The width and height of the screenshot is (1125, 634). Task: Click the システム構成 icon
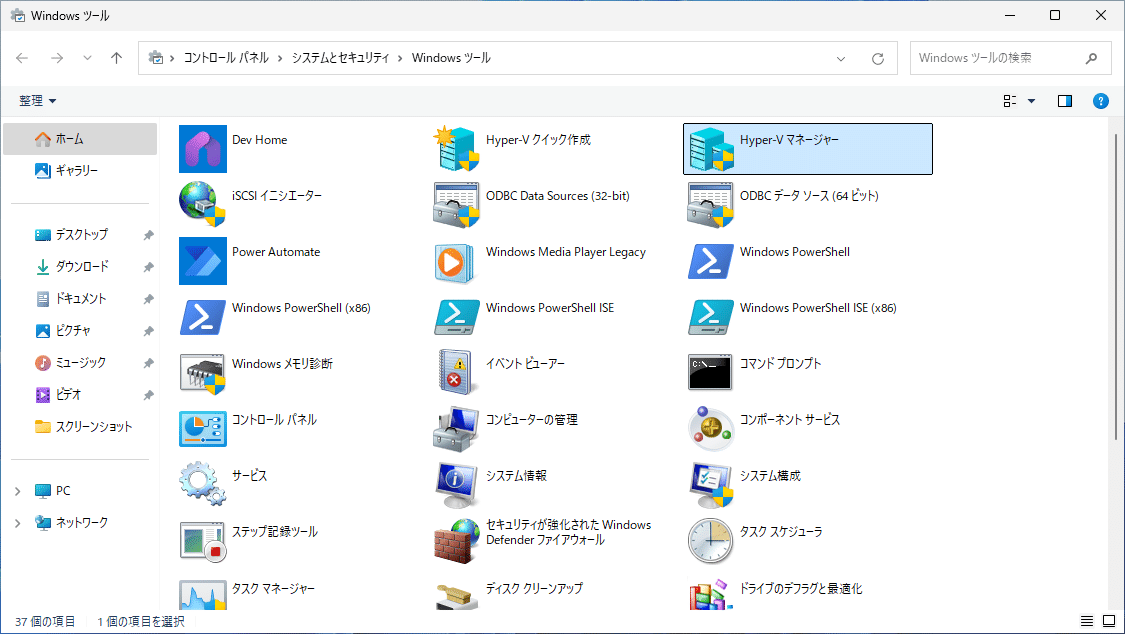pos(710,484)
